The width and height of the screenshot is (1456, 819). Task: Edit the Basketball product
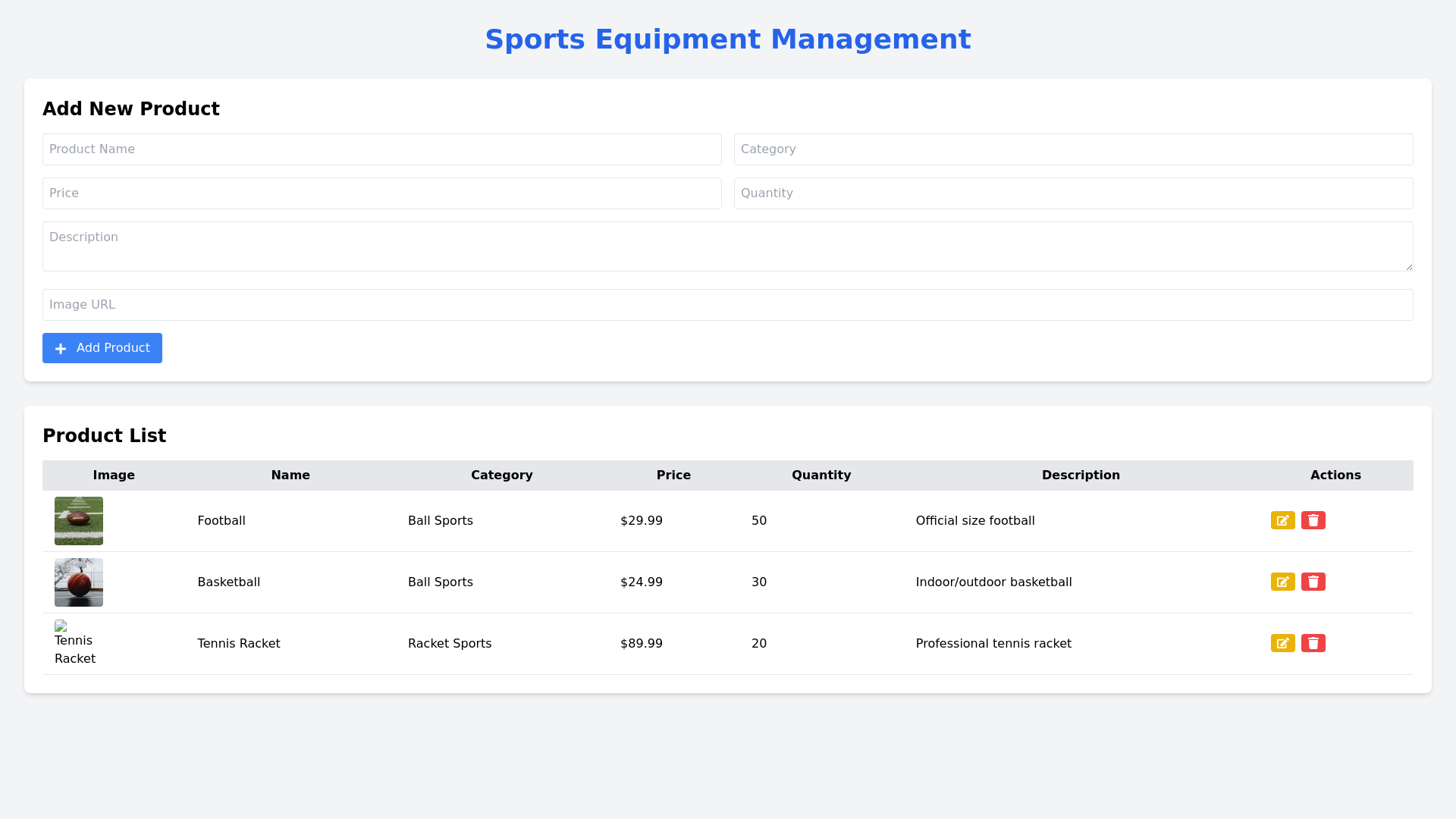click(1282, 582)
